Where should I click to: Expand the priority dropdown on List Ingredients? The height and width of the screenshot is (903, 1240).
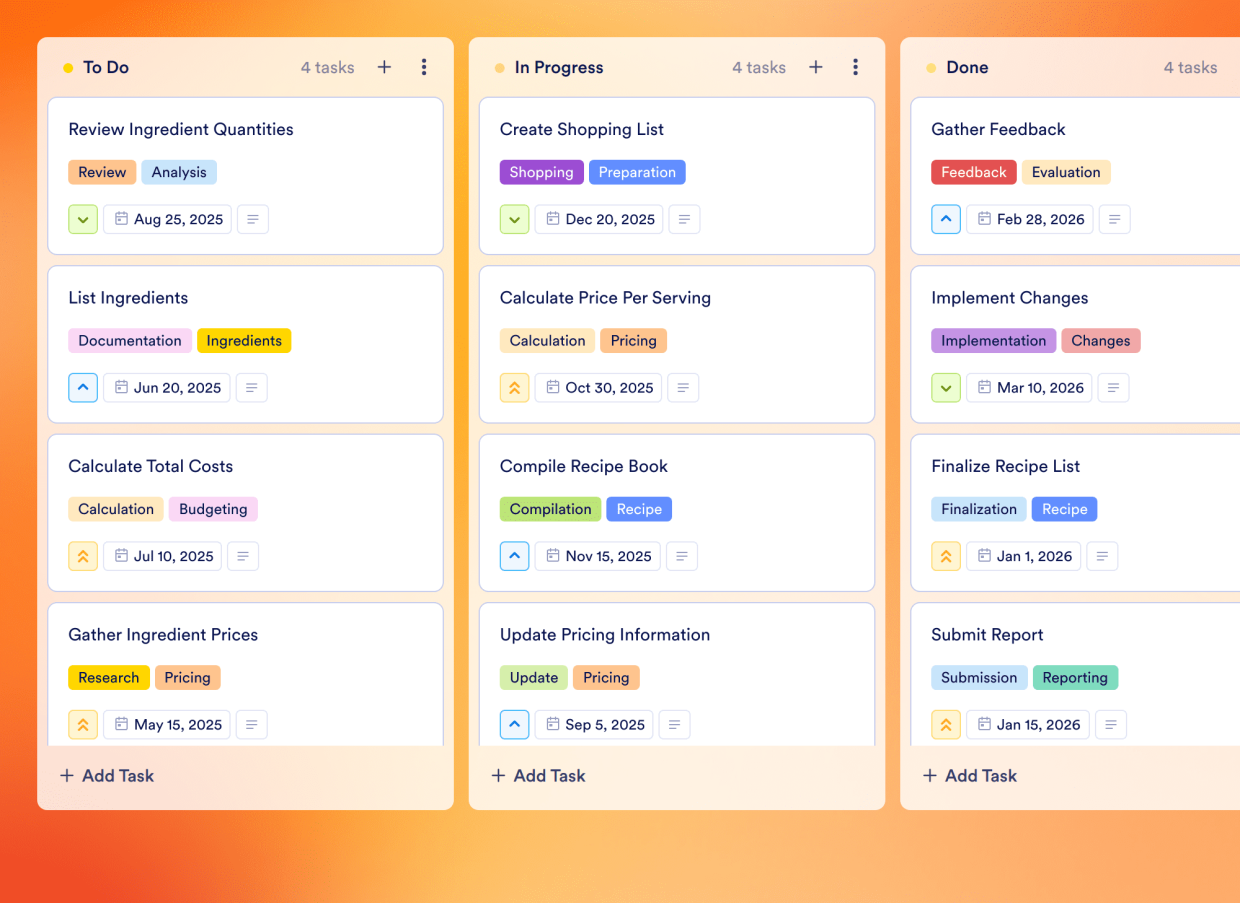point(83,388)
